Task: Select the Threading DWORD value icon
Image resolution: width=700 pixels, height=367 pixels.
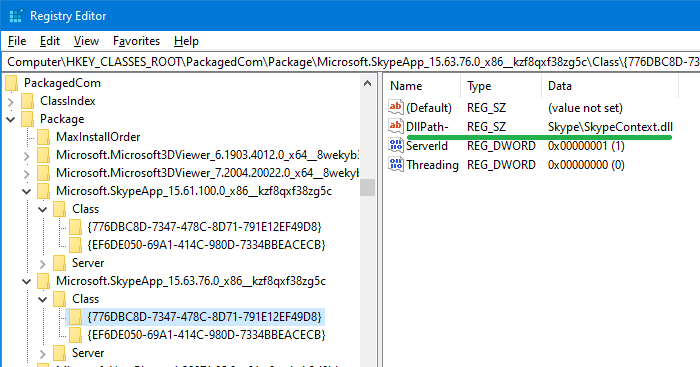Action: 396,164
